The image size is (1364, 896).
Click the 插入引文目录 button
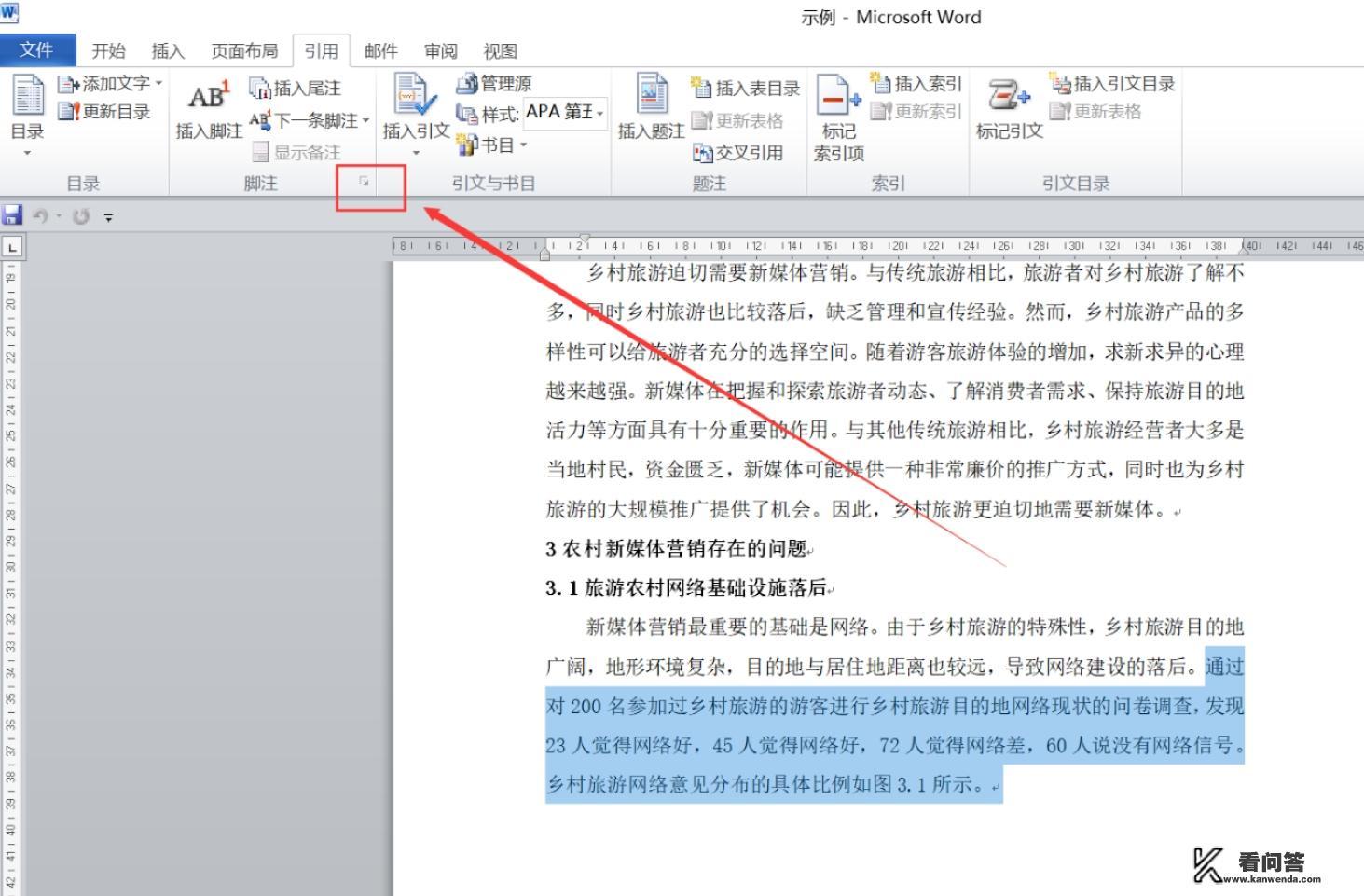click(1111, 83)
